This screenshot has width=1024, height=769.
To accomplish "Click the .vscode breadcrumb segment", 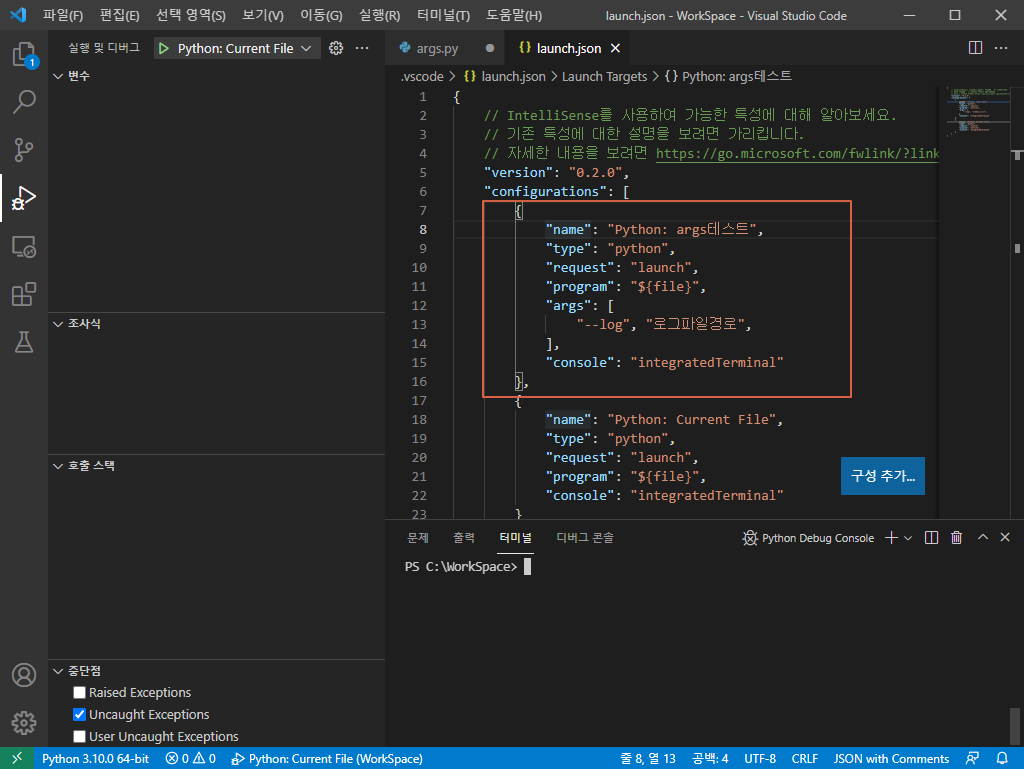I will pos(422,76).
